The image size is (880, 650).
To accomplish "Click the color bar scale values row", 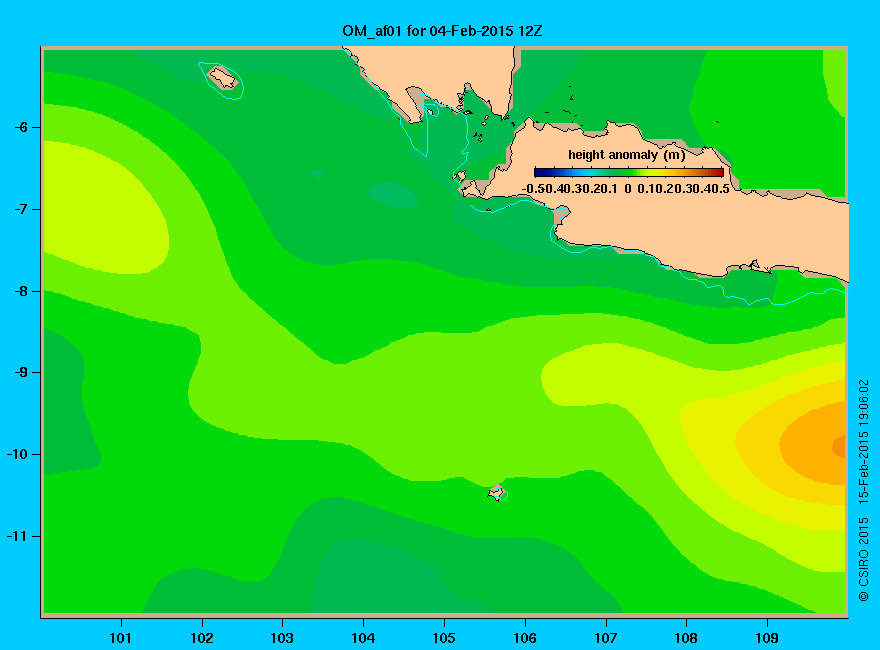I will coord(626,189).
